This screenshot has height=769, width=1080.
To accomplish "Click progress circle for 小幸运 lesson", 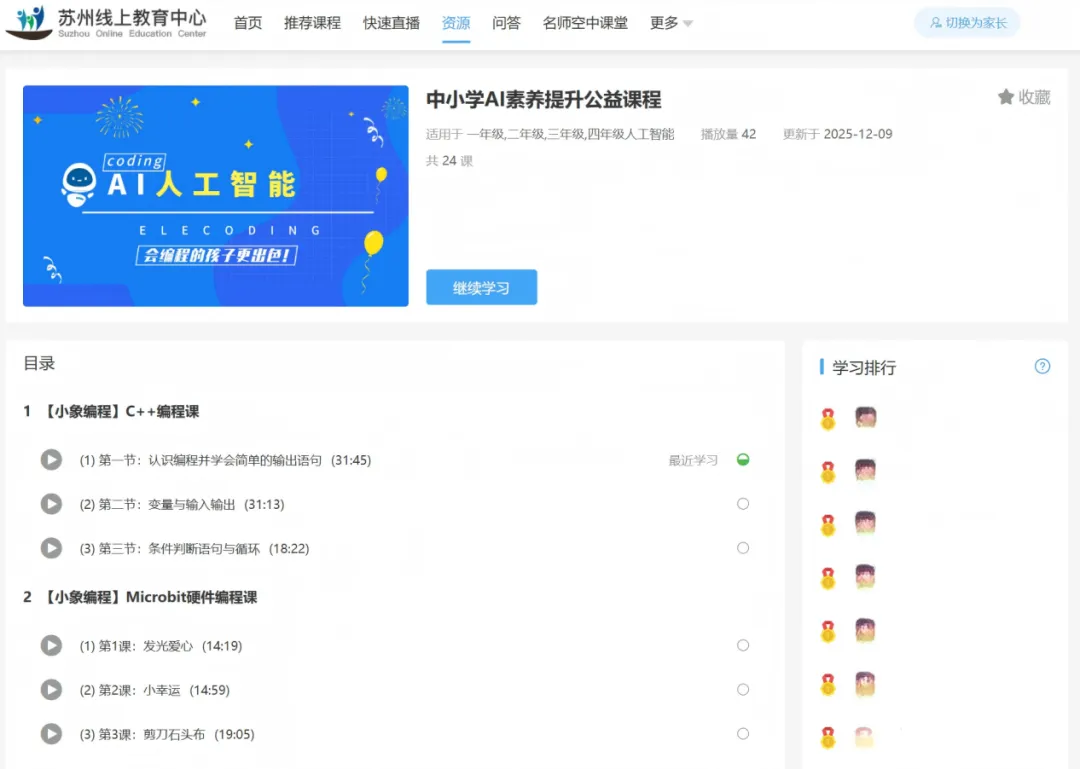I will 742,689.
